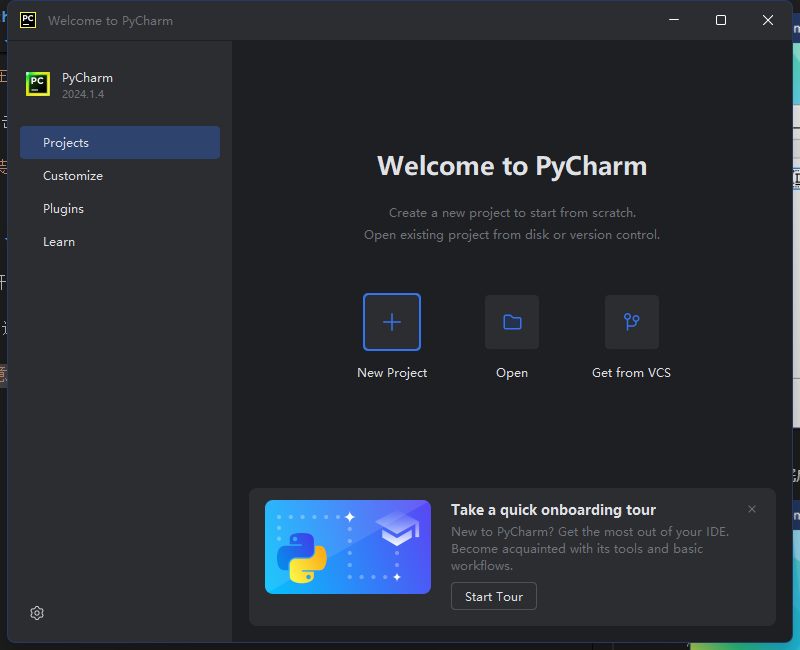The image size is (800, 650).
Task: Click the Open label under the folder
Action: click(x=512, y=372)
